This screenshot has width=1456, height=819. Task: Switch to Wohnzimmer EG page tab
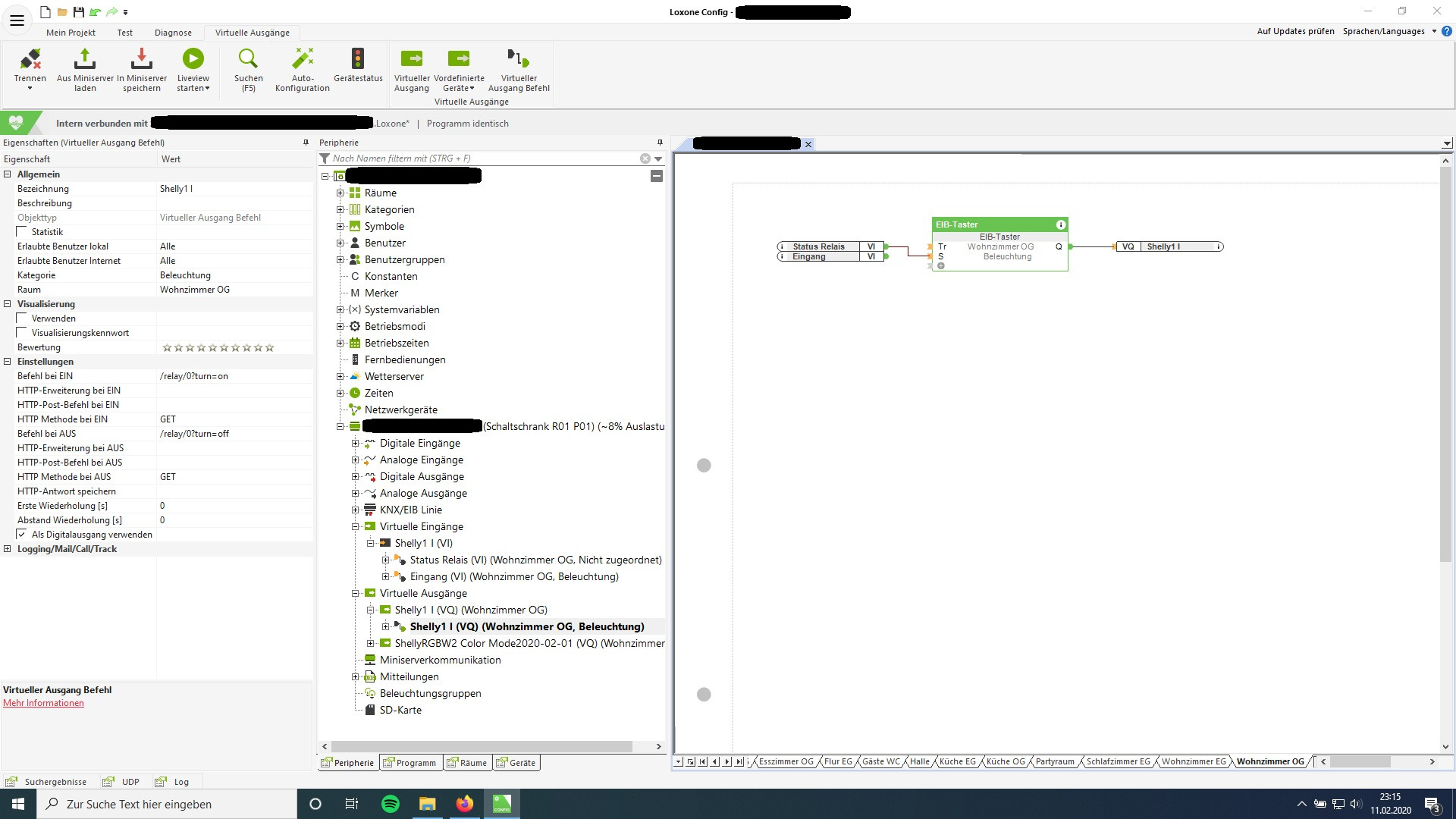tap(1193, 761)
